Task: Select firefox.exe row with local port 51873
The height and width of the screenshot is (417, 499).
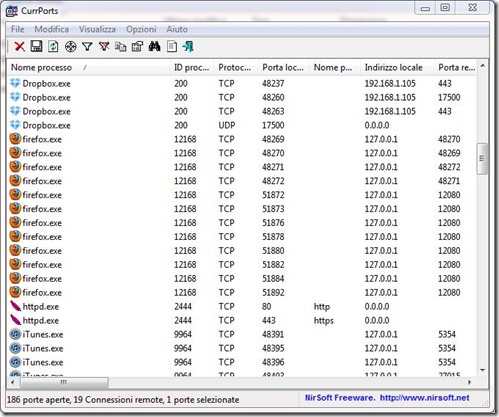Action: (242, 209)
